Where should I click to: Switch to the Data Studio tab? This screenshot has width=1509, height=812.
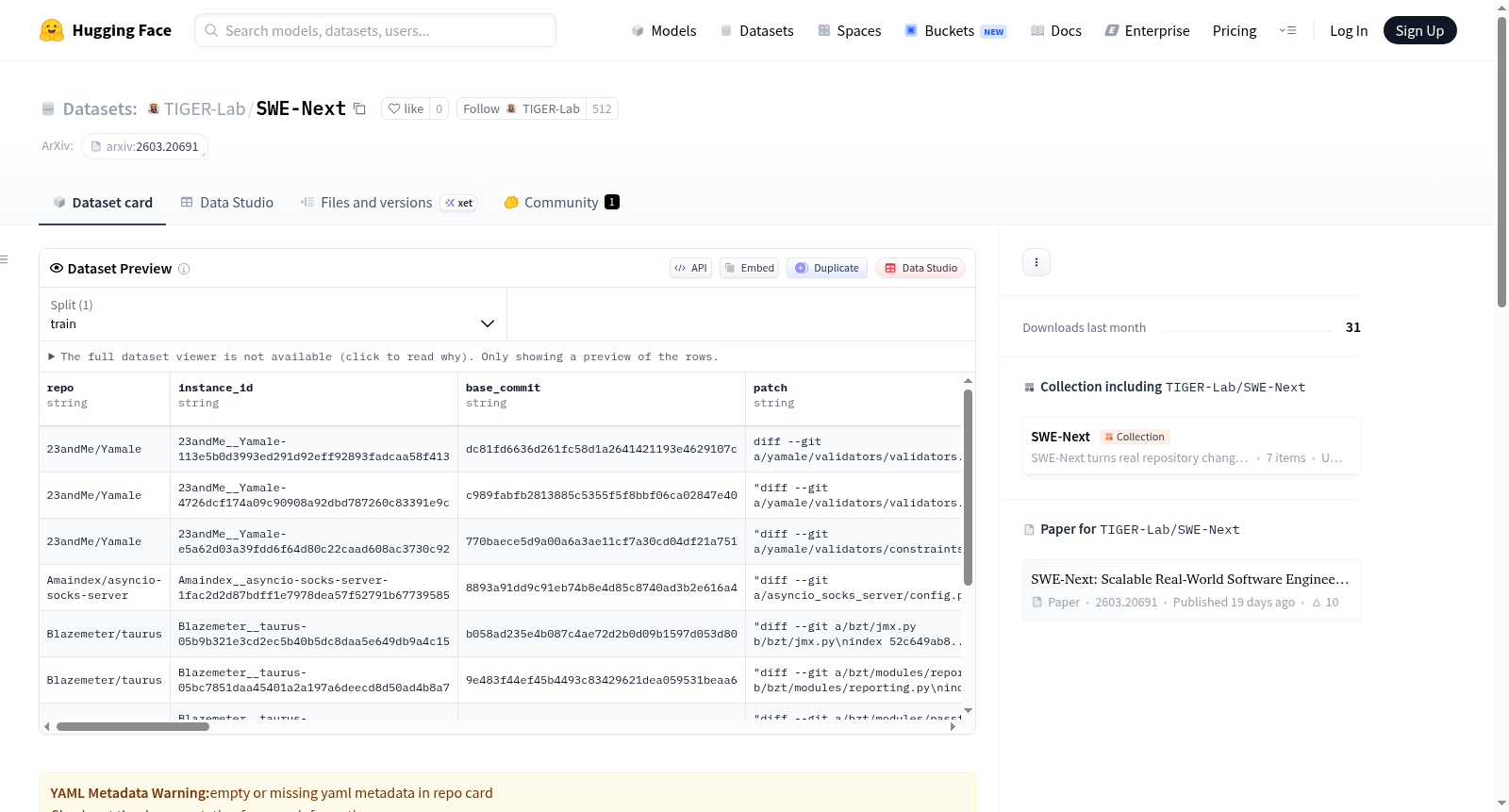click(x=227, y=203)
